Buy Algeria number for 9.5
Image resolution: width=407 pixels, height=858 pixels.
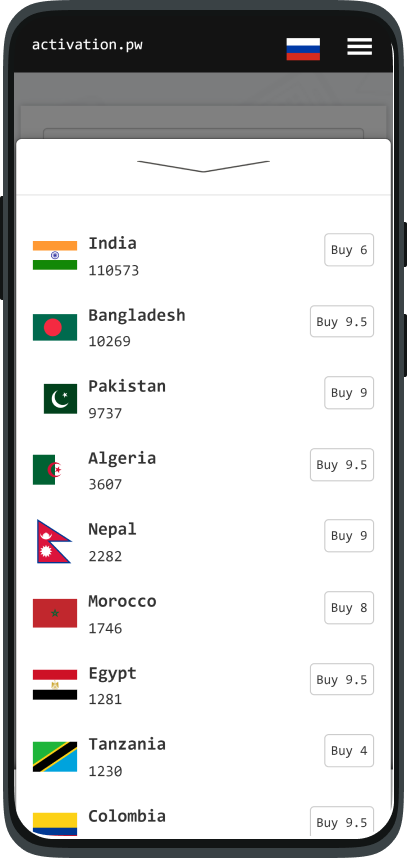(342, 465)
